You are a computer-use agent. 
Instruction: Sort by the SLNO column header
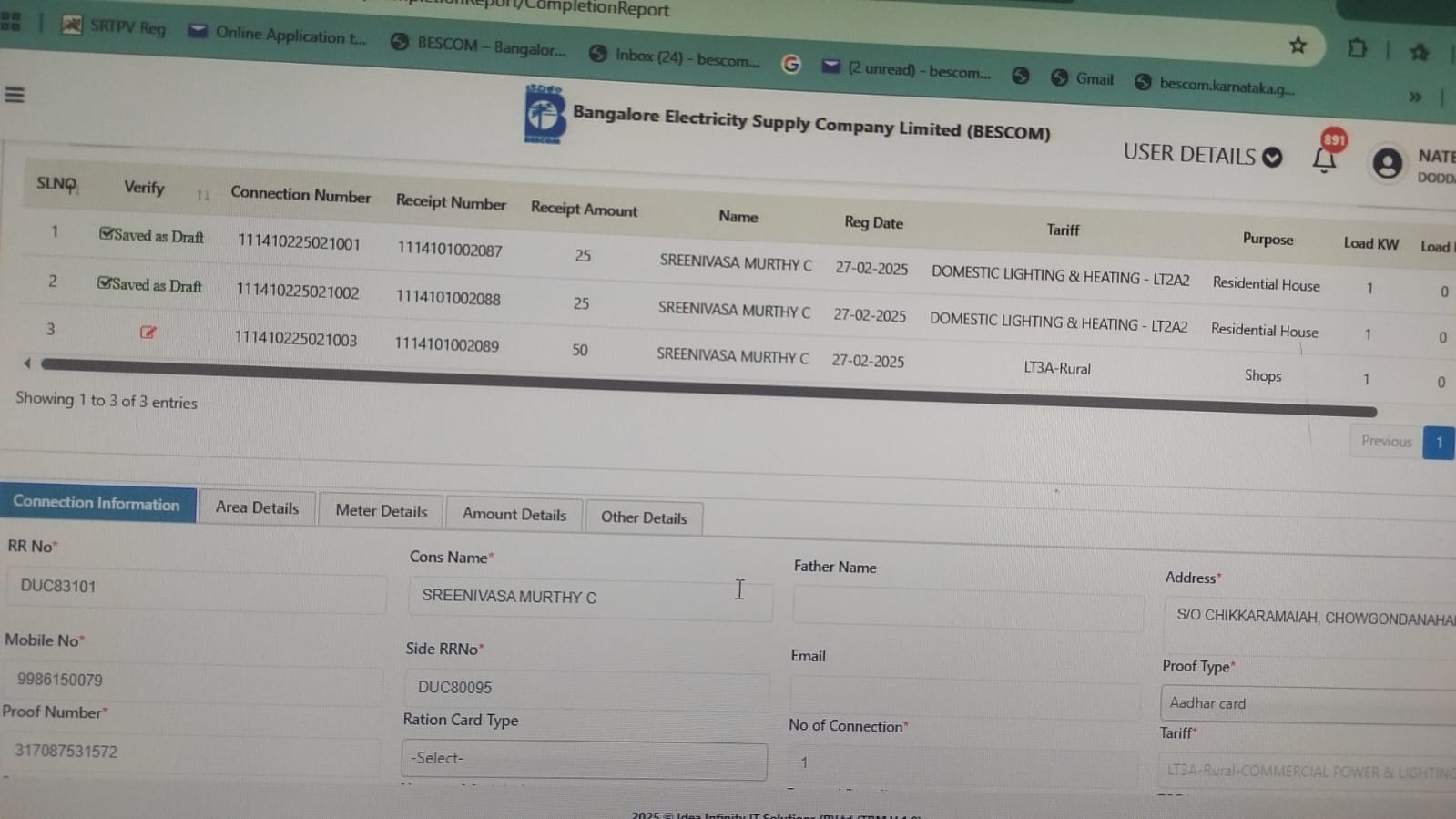coord(56,184)
